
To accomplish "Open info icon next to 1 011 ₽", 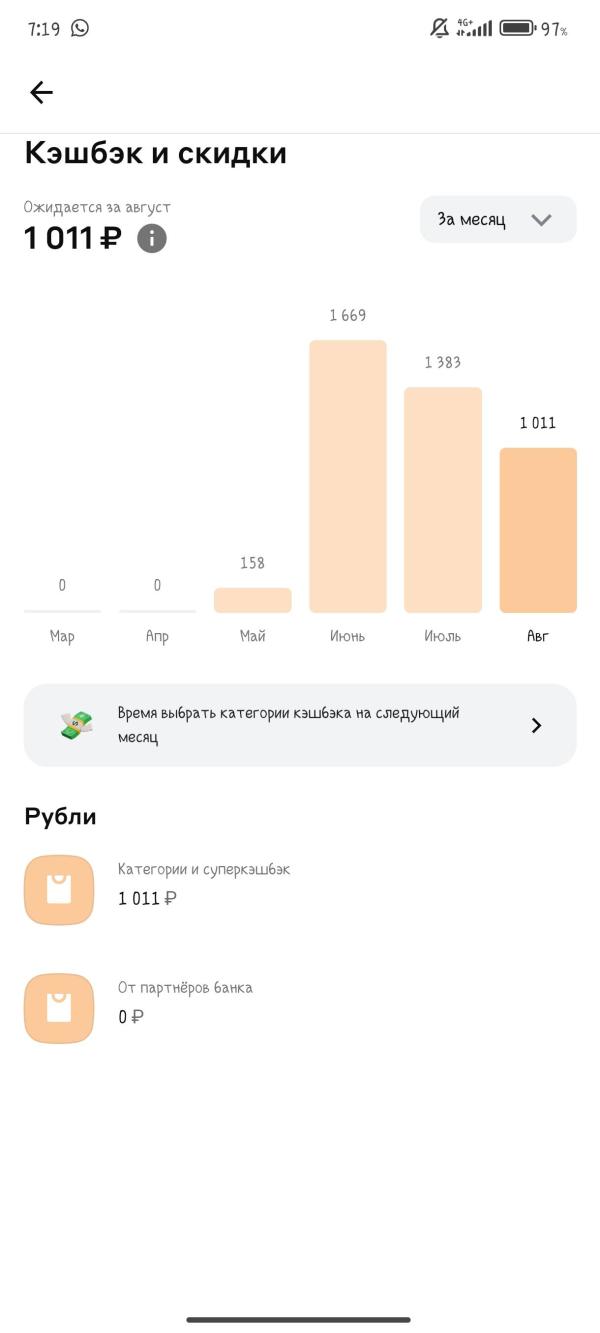I will pos(152,238).
